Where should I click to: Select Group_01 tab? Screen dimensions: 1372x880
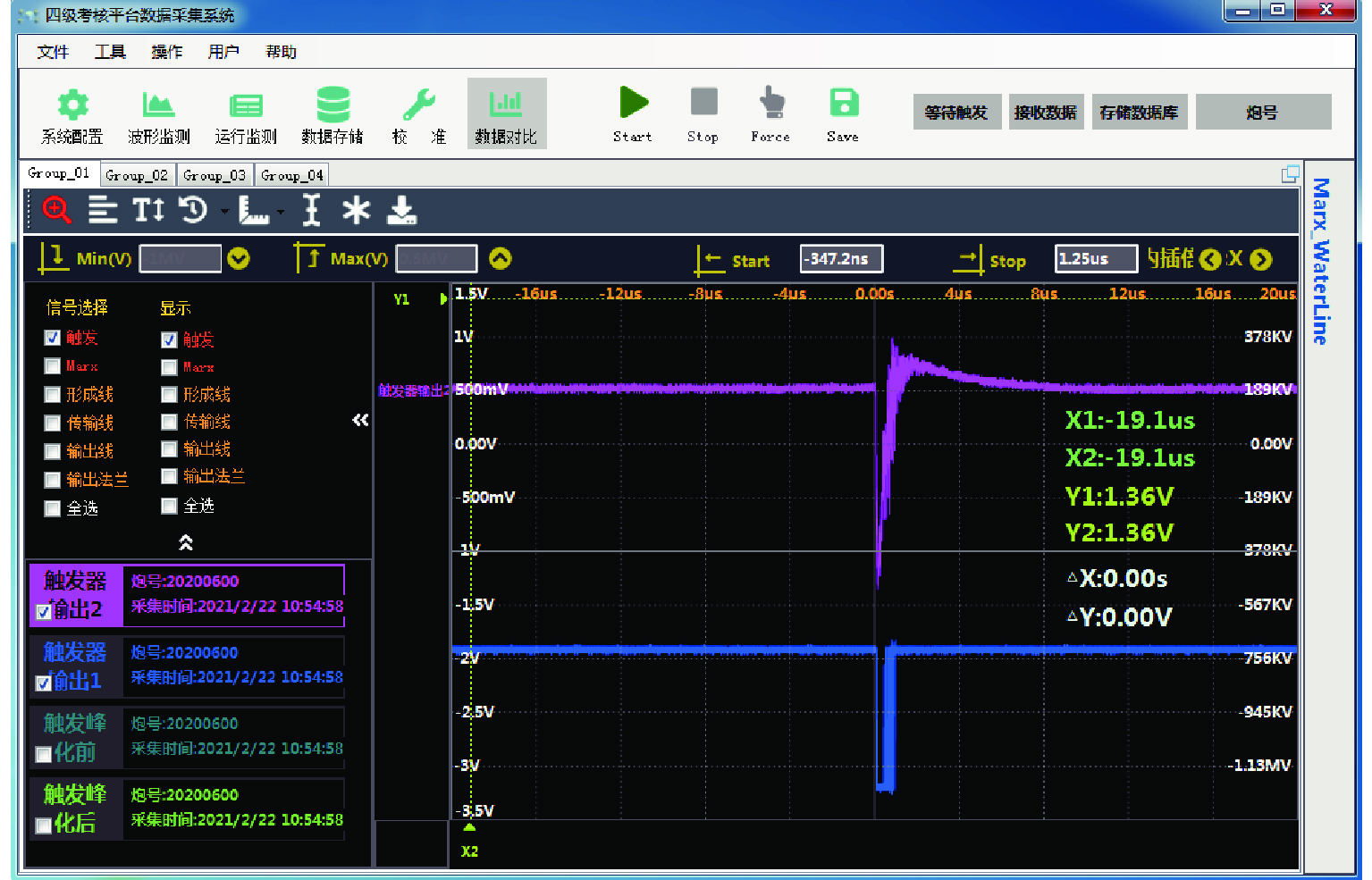pos(59,173)
